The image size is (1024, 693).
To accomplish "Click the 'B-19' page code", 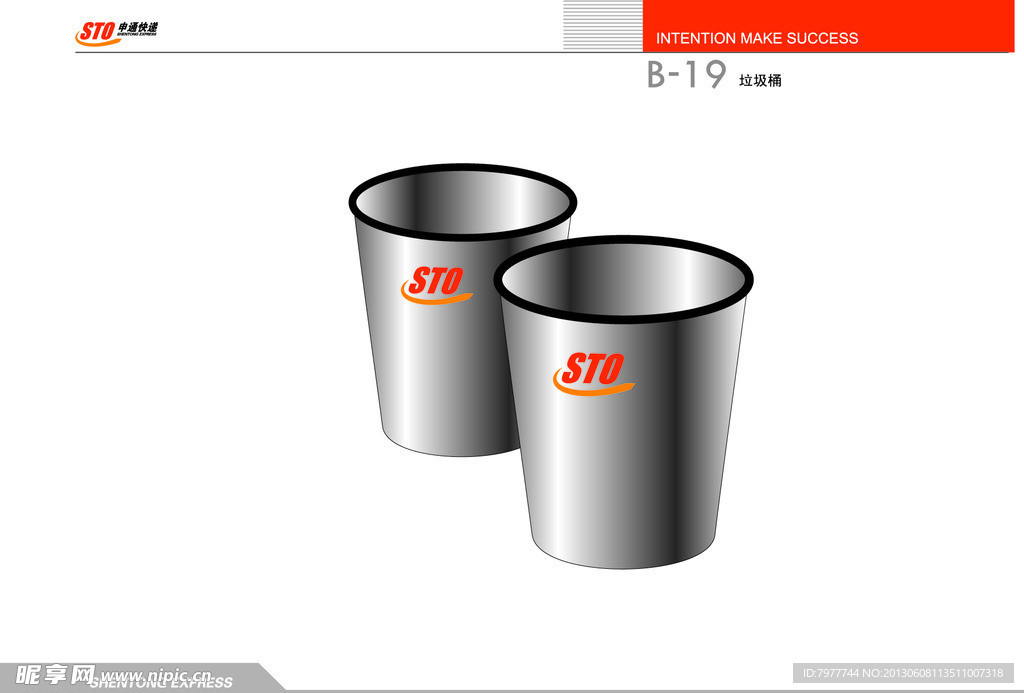I will 686,74.
